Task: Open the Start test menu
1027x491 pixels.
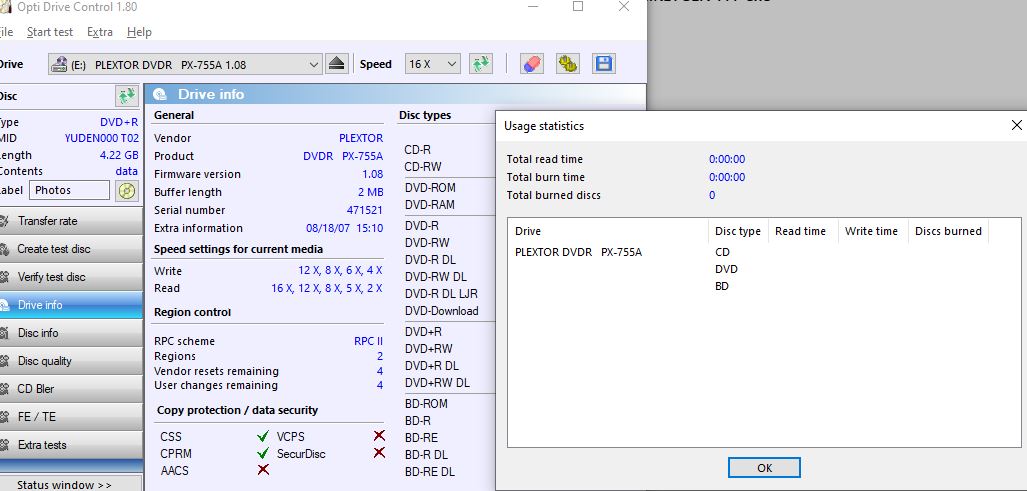Action: 50,32
